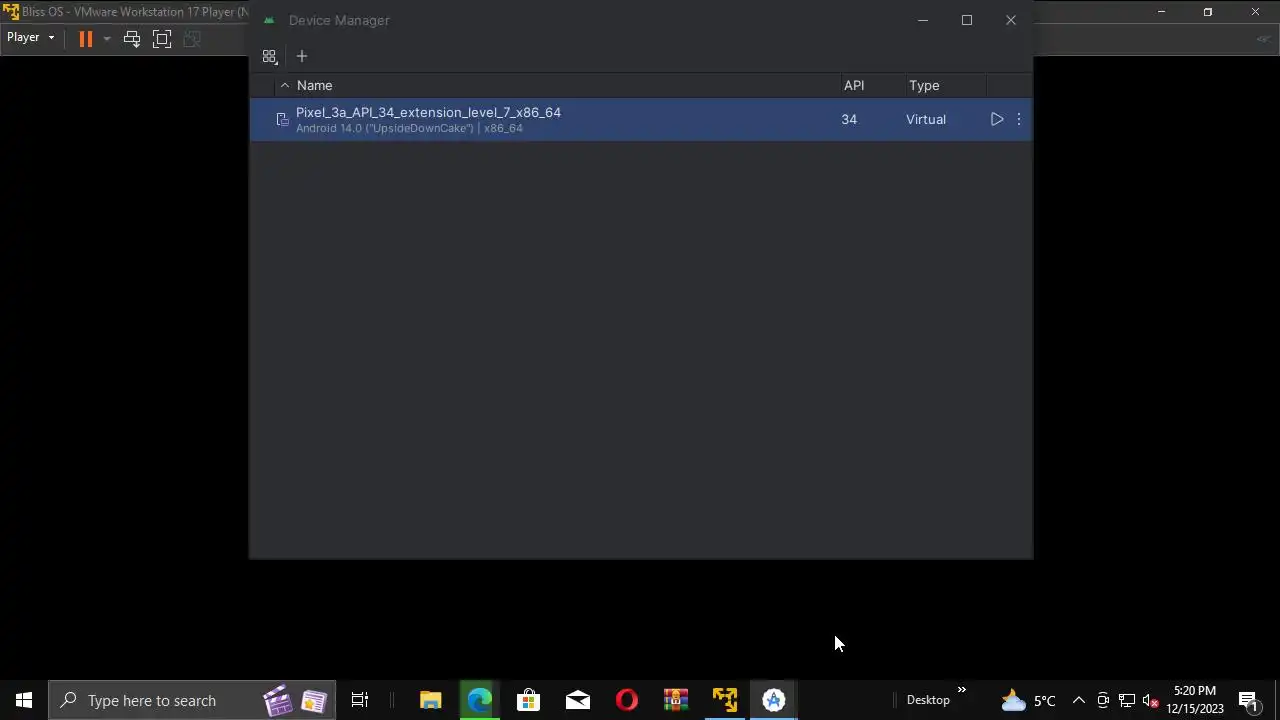
Task: Click the grayed-out VMware Unity mode icon
Action: coord(192,38)
